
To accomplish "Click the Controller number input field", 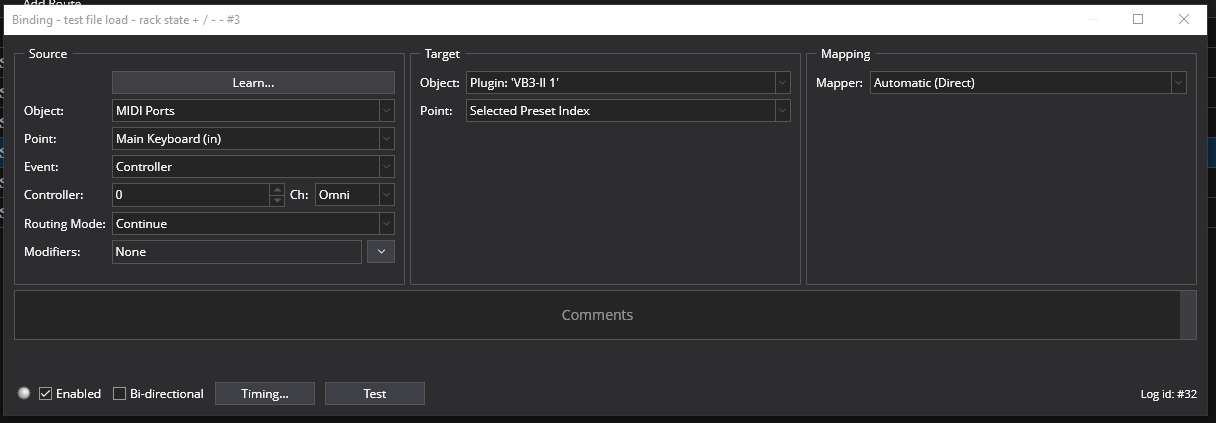I will 190,195.
